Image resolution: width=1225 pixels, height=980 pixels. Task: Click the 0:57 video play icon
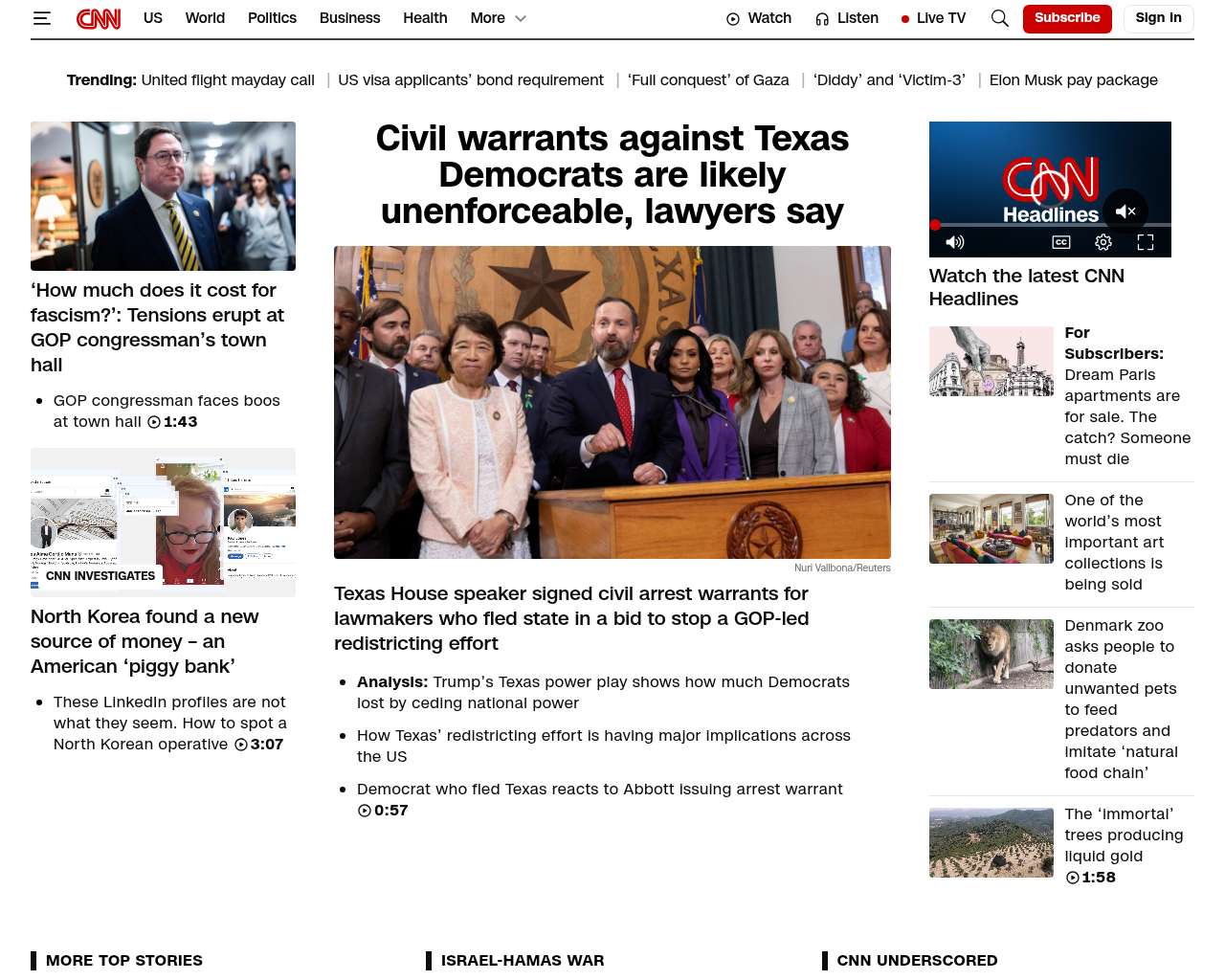[365, 811]
